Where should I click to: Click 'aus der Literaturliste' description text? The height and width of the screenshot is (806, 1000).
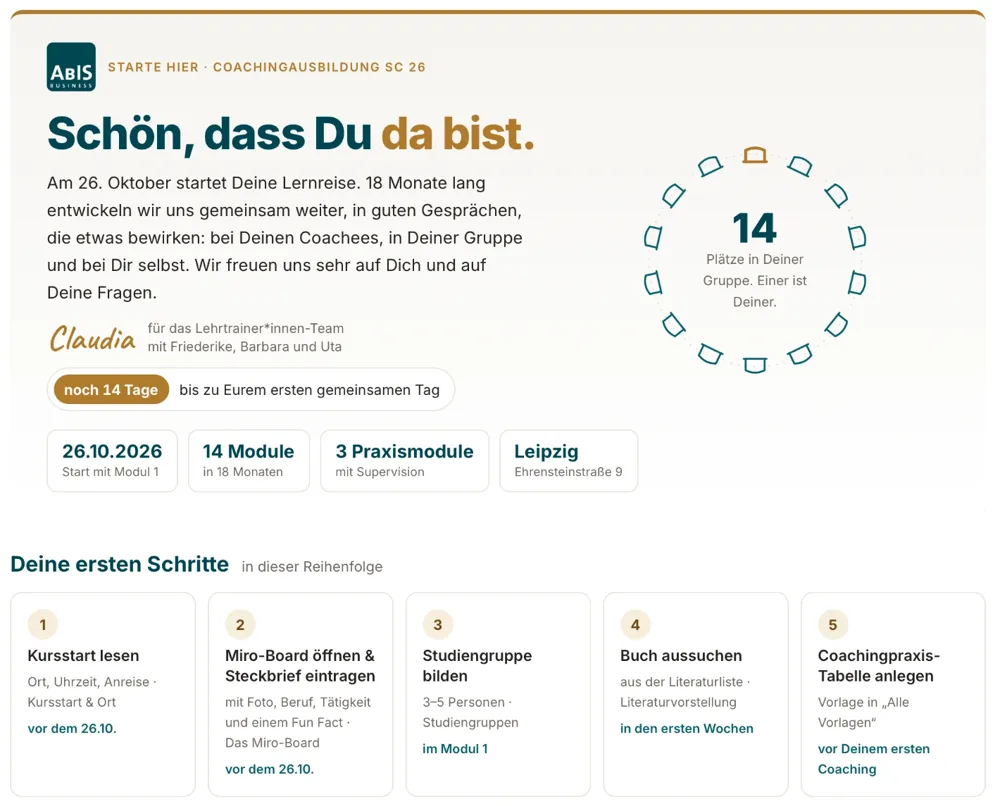click(x=681, y=682)
